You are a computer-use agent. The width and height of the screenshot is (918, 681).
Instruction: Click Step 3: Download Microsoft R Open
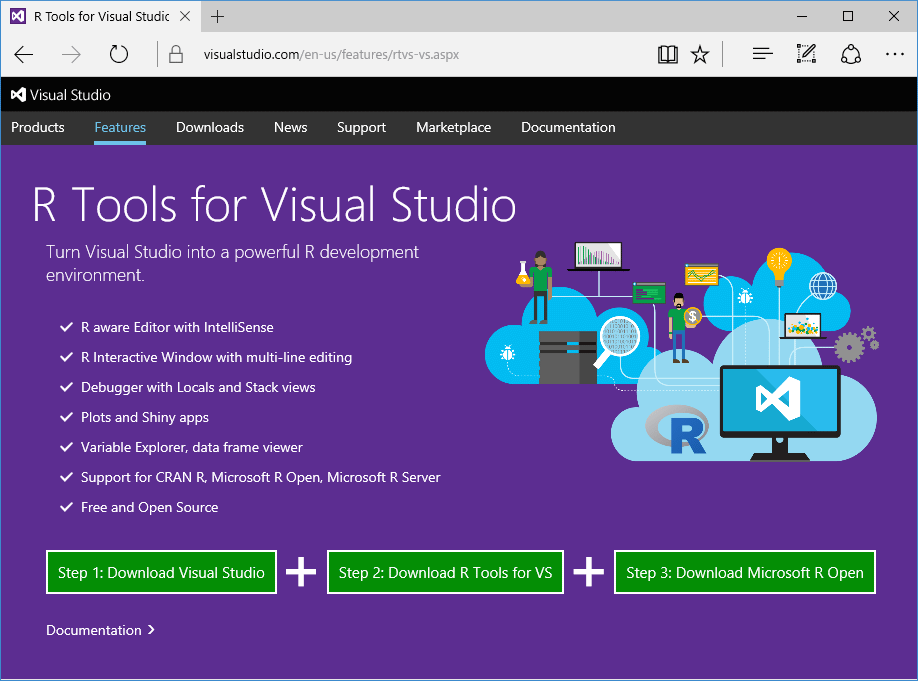click(x=744, y=572)
